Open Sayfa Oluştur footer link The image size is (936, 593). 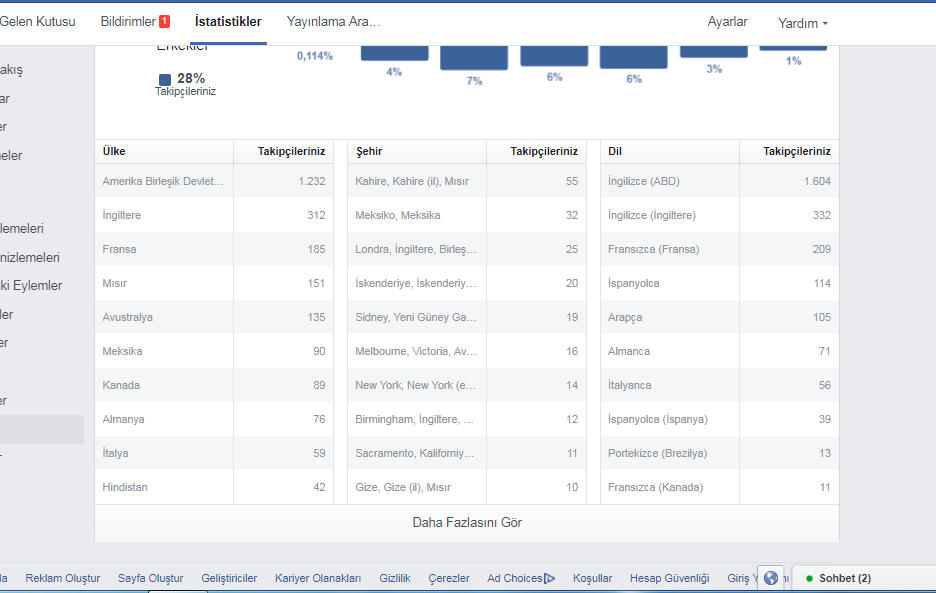[150, 578]
